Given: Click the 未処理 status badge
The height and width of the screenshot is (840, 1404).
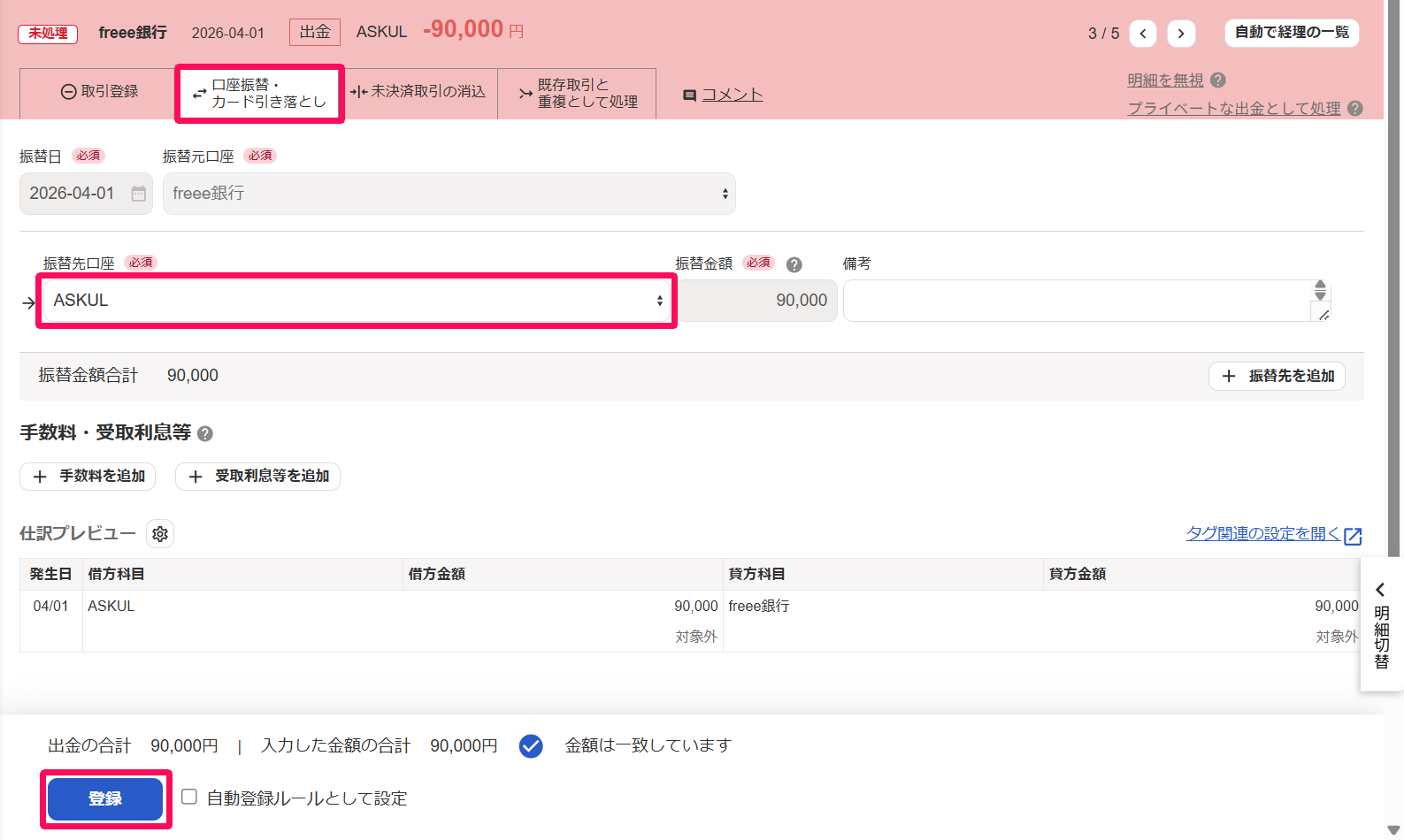Looking at the screenshot, I should click(48, 34).
